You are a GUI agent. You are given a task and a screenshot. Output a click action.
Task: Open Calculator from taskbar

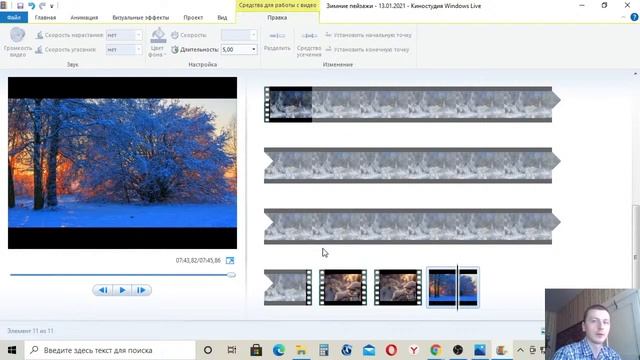pyautogui.click(x=324, y=350)
